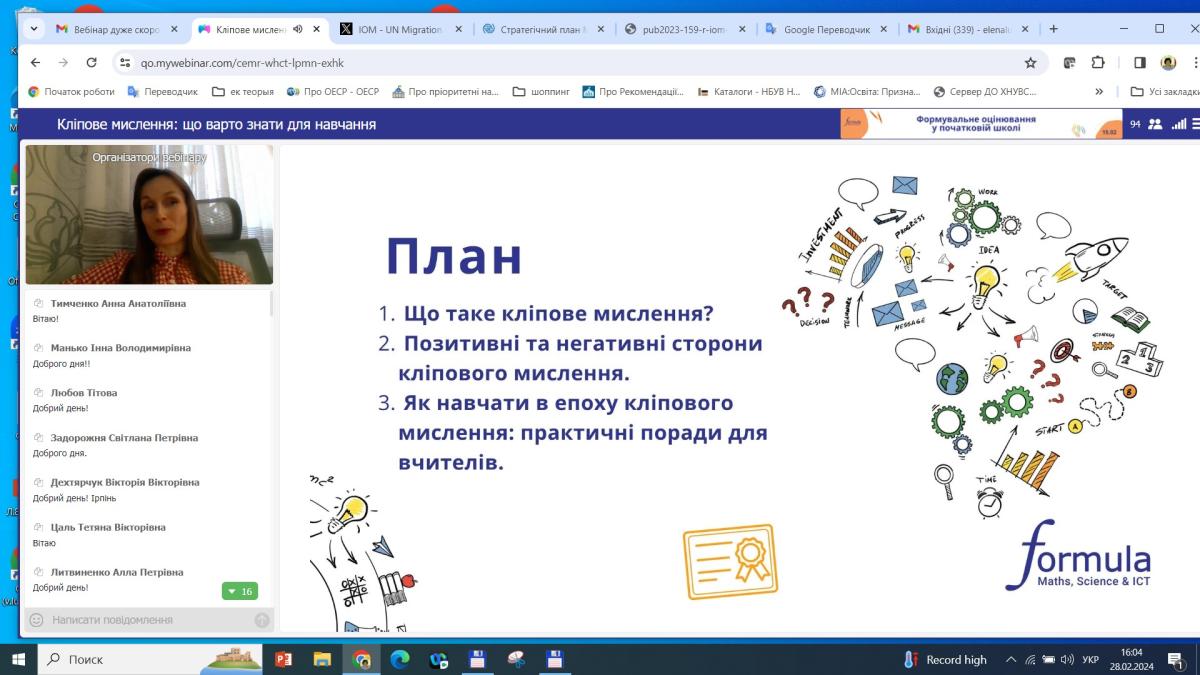Open the webinar participants list icon

(1155, 124)
